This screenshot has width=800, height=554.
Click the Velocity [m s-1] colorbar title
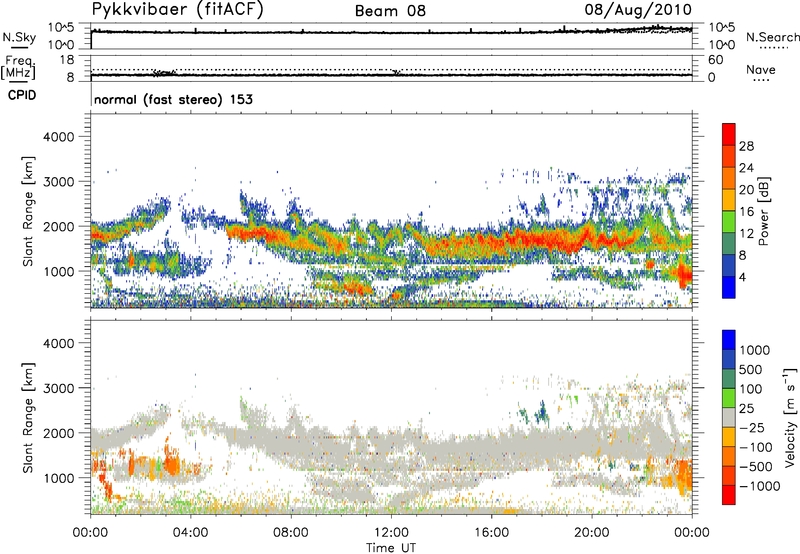pos(790,417)
